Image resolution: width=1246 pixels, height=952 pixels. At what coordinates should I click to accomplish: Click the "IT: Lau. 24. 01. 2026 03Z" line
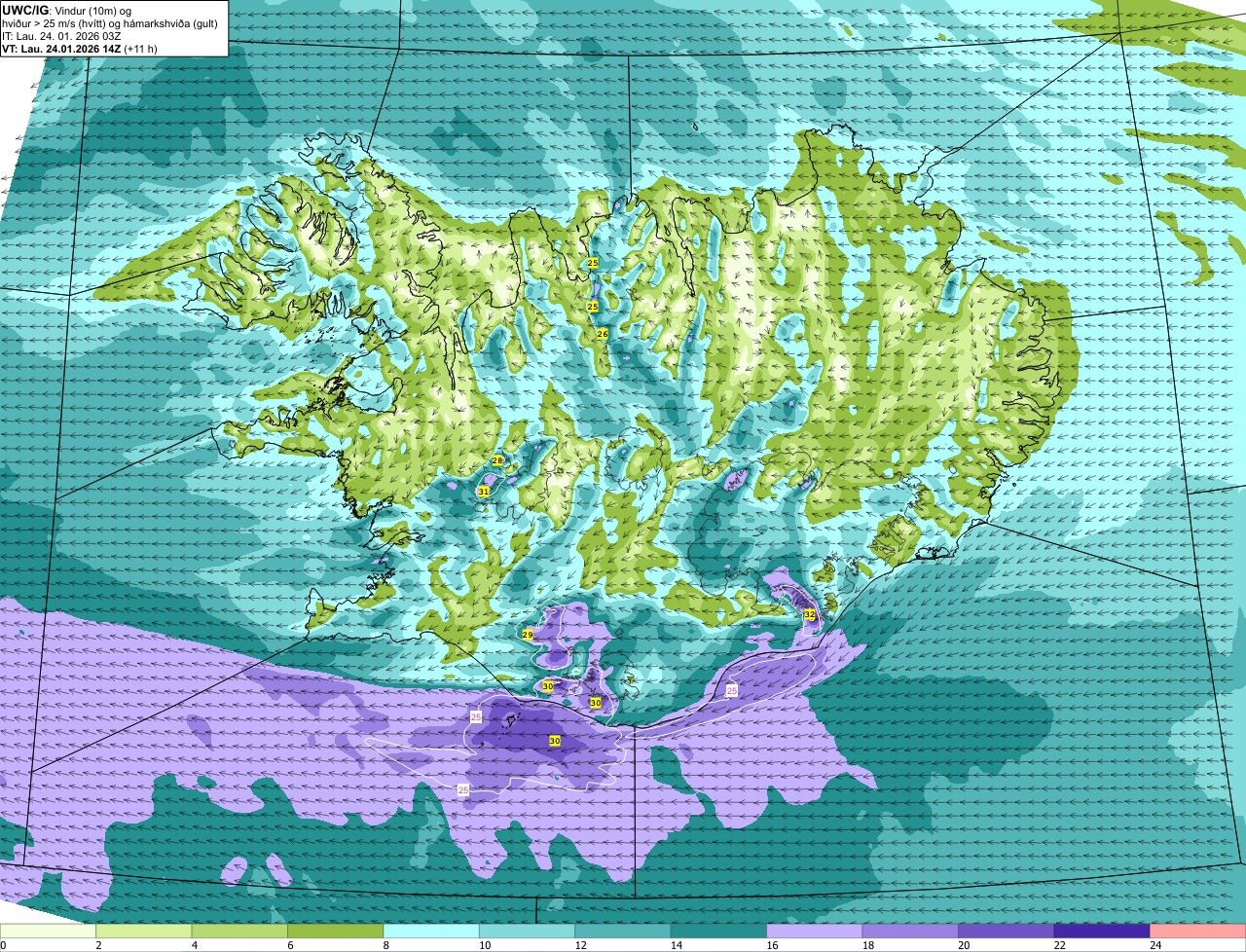tap(61, 35)
